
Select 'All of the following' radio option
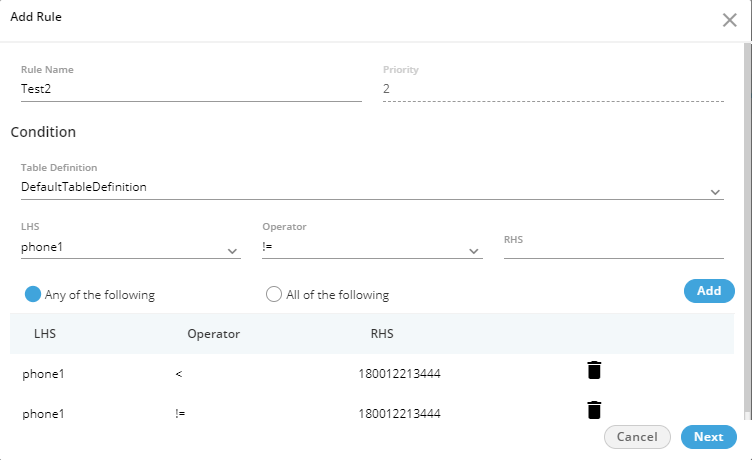[x=274, y=294]
